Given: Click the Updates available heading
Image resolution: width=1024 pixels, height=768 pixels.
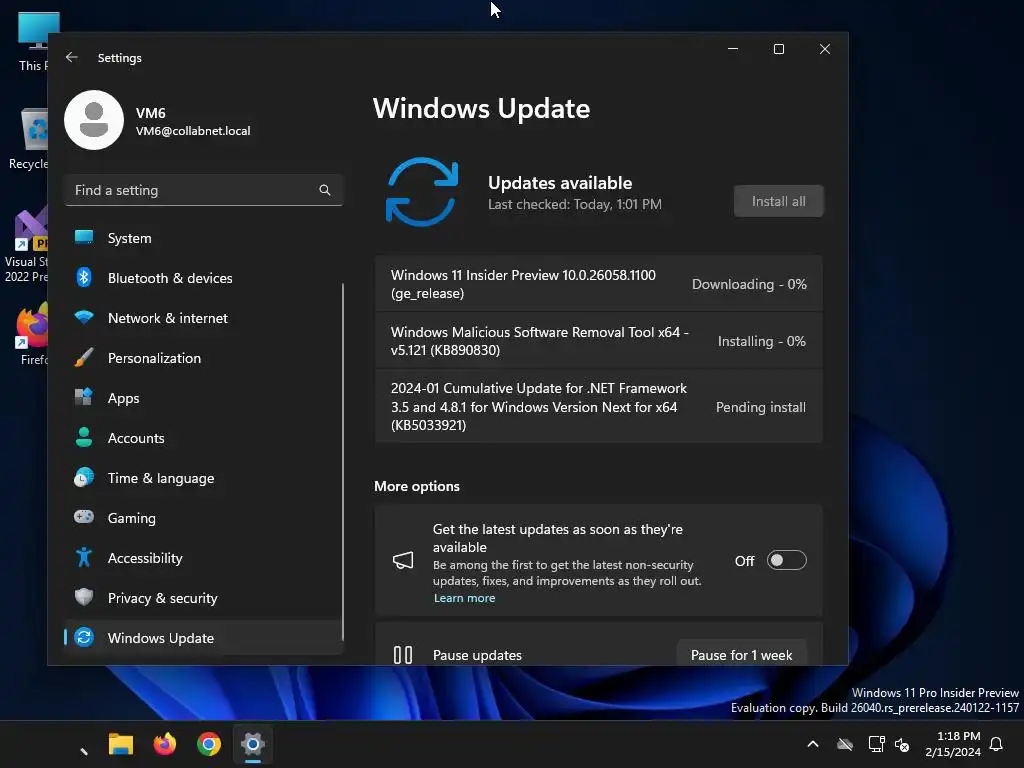Looking at the screenshot, I should click(560, 183).
